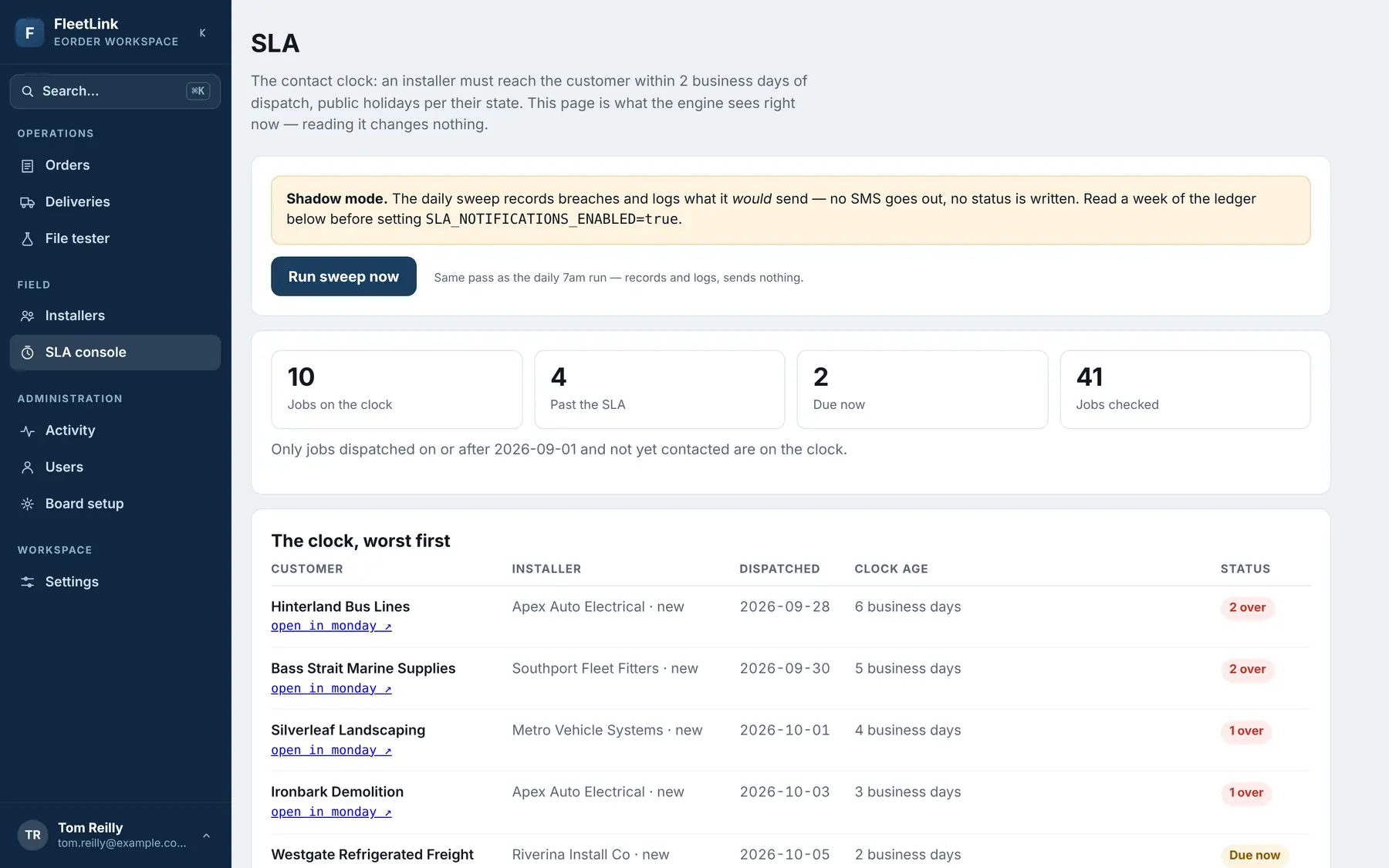Collapse the sidebar with the arrow icon
Image resolution: width=1389 pixels, height=868 pixels.
202,32
